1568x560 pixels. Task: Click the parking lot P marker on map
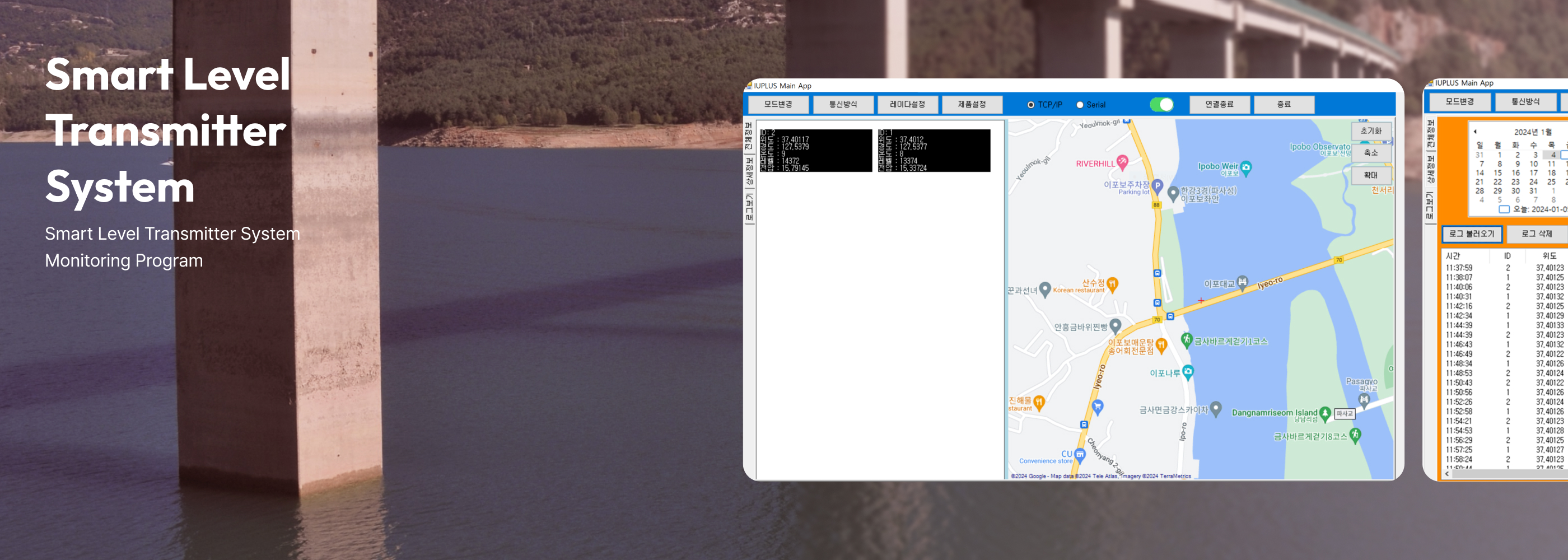[1157, 186]
